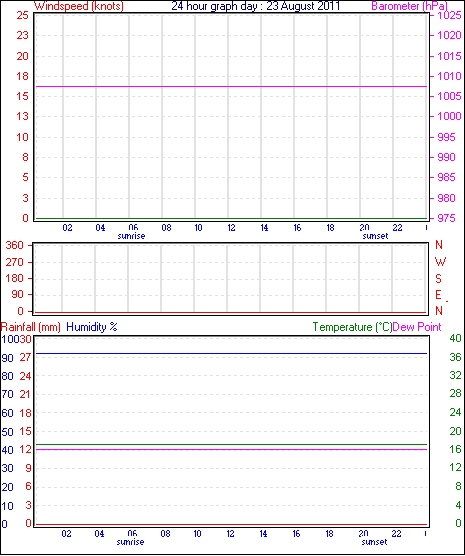Click the 12 hour tick on top graph

[231, 228]
